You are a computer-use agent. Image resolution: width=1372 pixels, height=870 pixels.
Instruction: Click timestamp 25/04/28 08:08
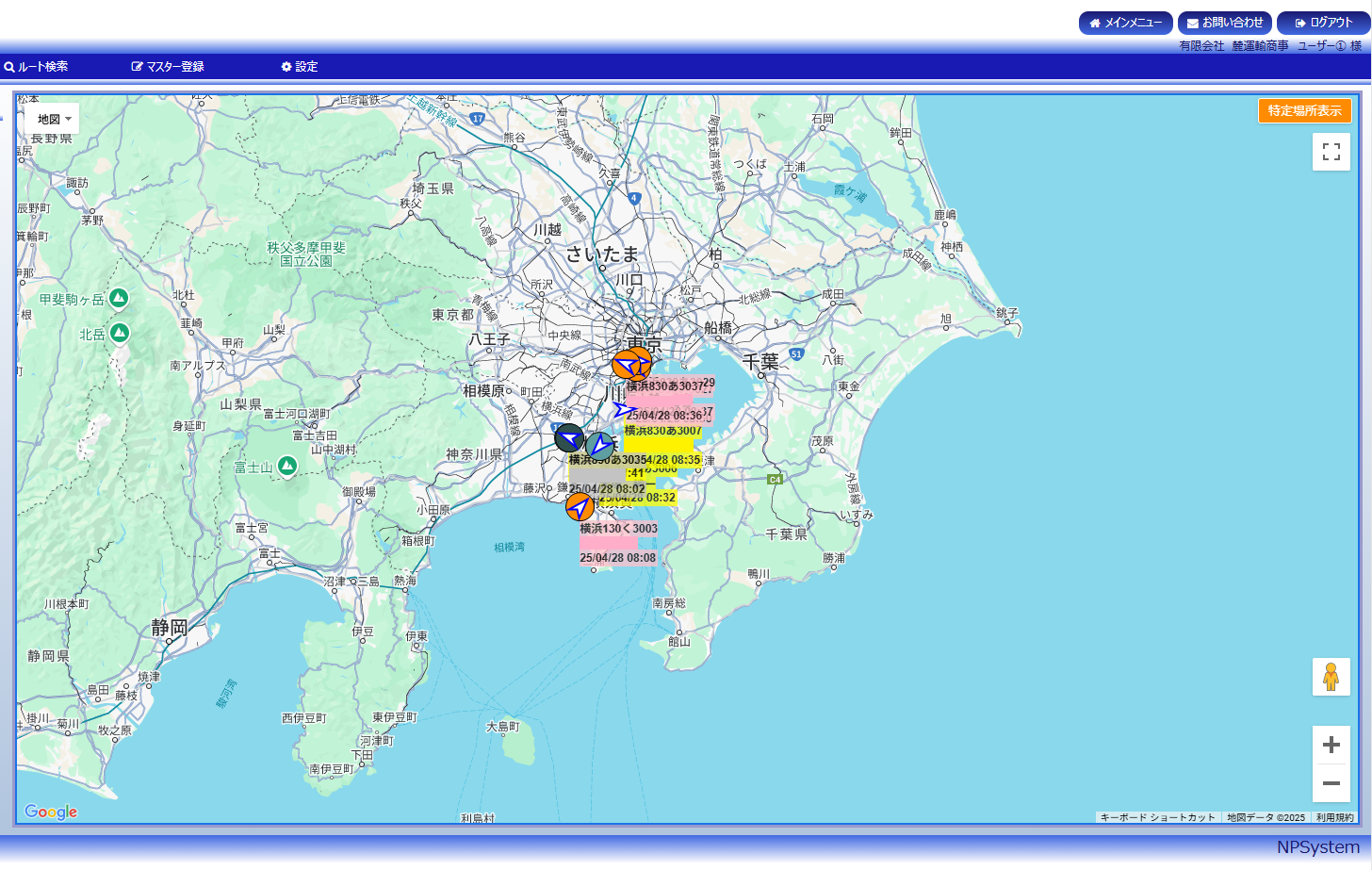tap(618, 558)
